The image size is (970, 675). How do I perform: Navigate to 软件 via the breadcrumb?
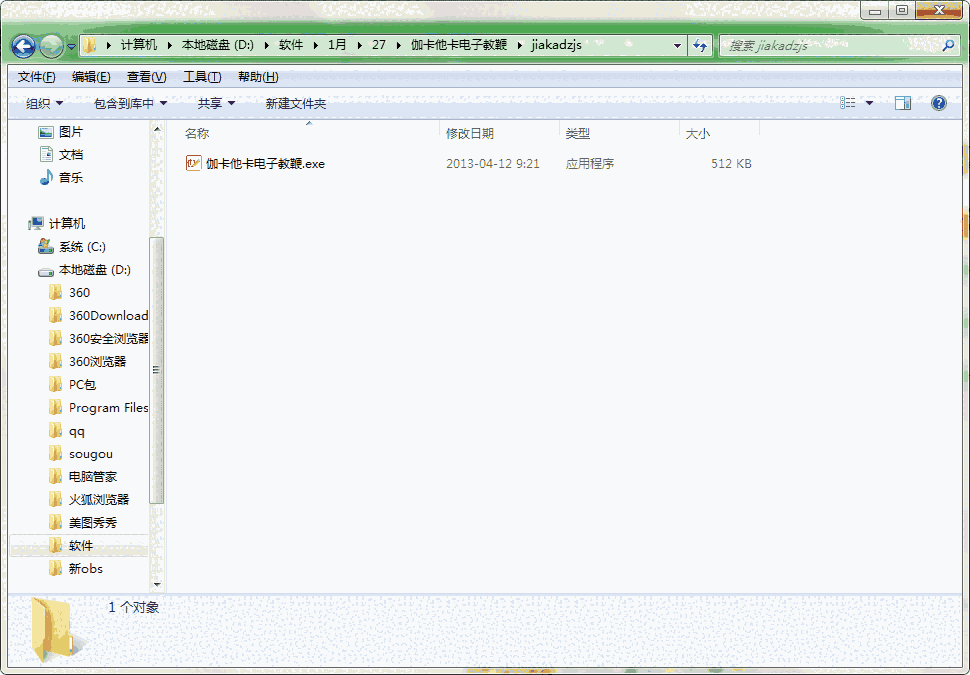pyautogui.click(x=291, y=45)
